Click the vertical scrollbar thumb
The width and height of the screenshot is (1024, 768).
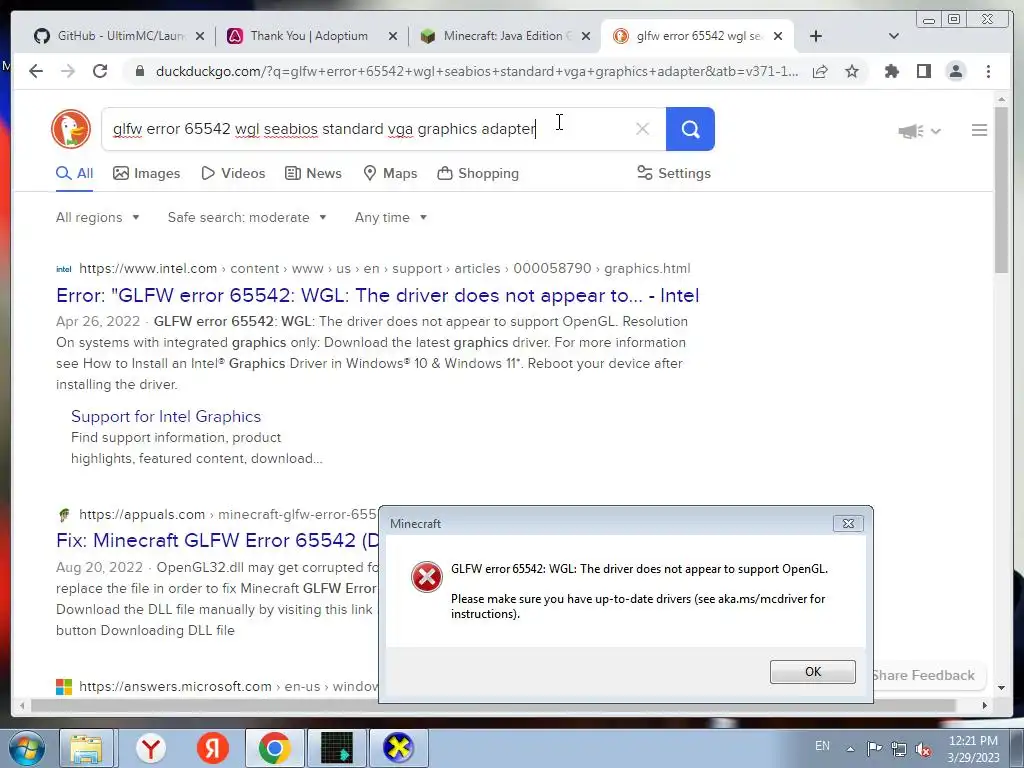click(x=1002, y=189)
